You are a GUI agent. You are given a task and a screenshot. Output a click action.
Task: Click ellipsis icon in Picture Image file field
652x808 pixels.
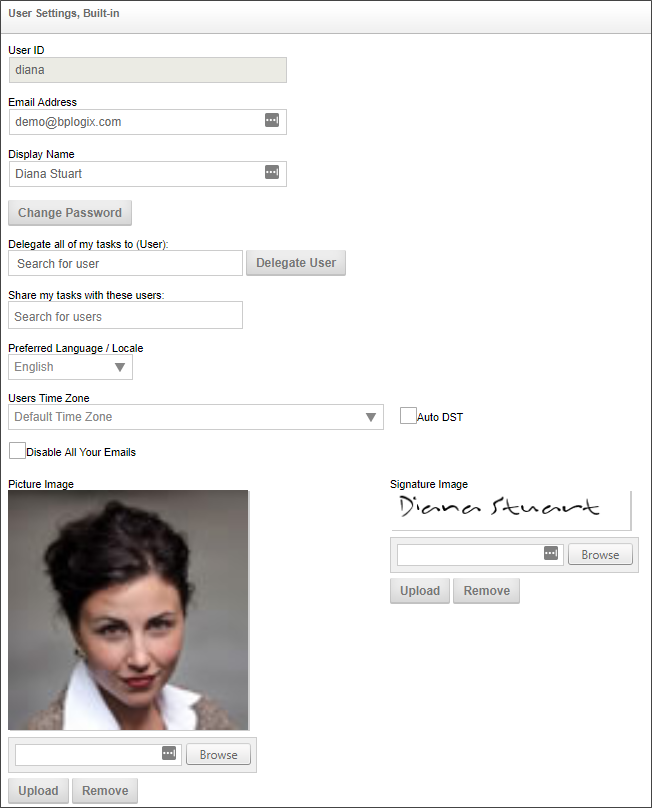coord(169,754)
